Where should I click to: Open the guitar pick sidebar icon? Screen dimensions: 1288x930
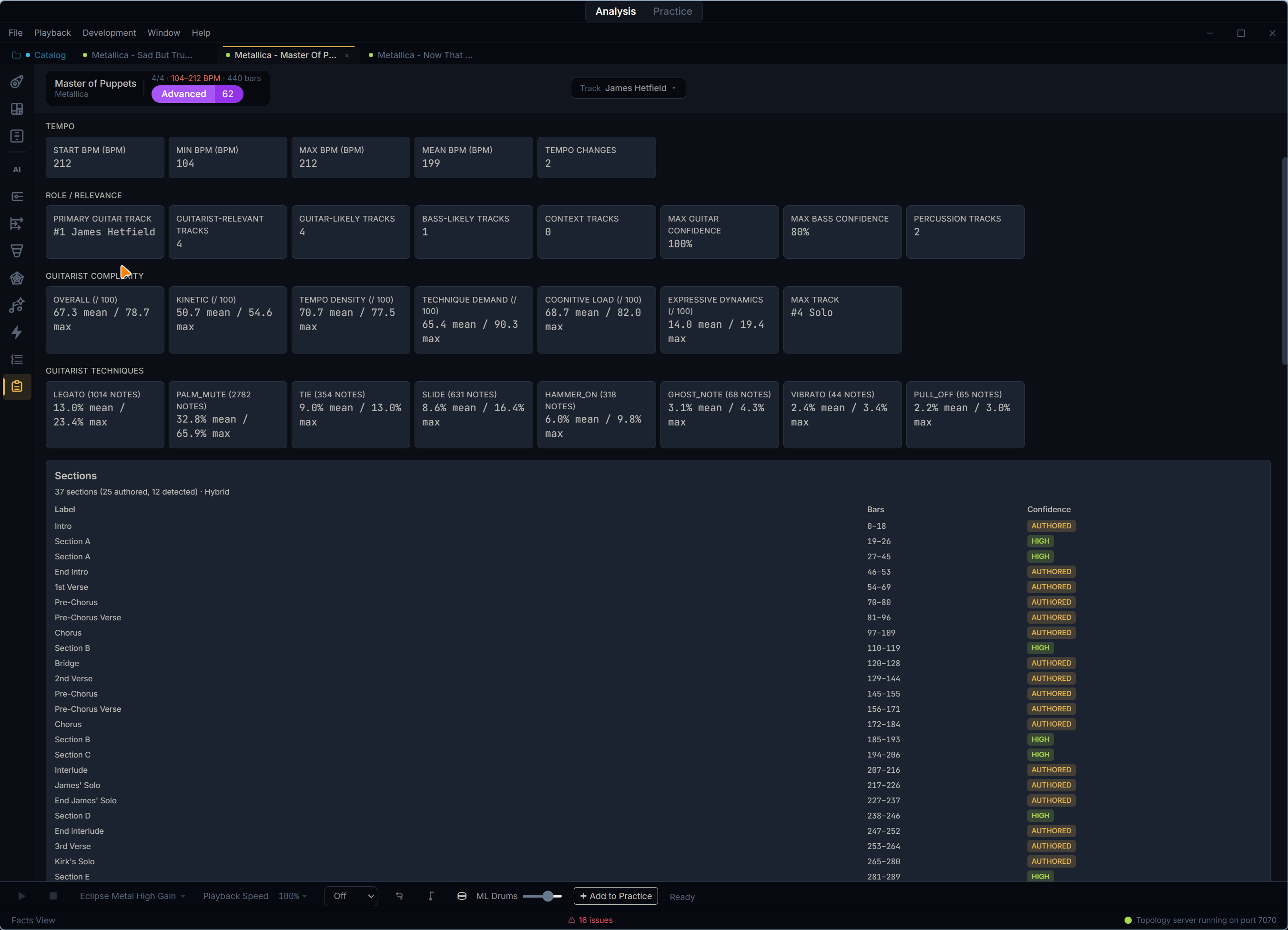[17, 82]
